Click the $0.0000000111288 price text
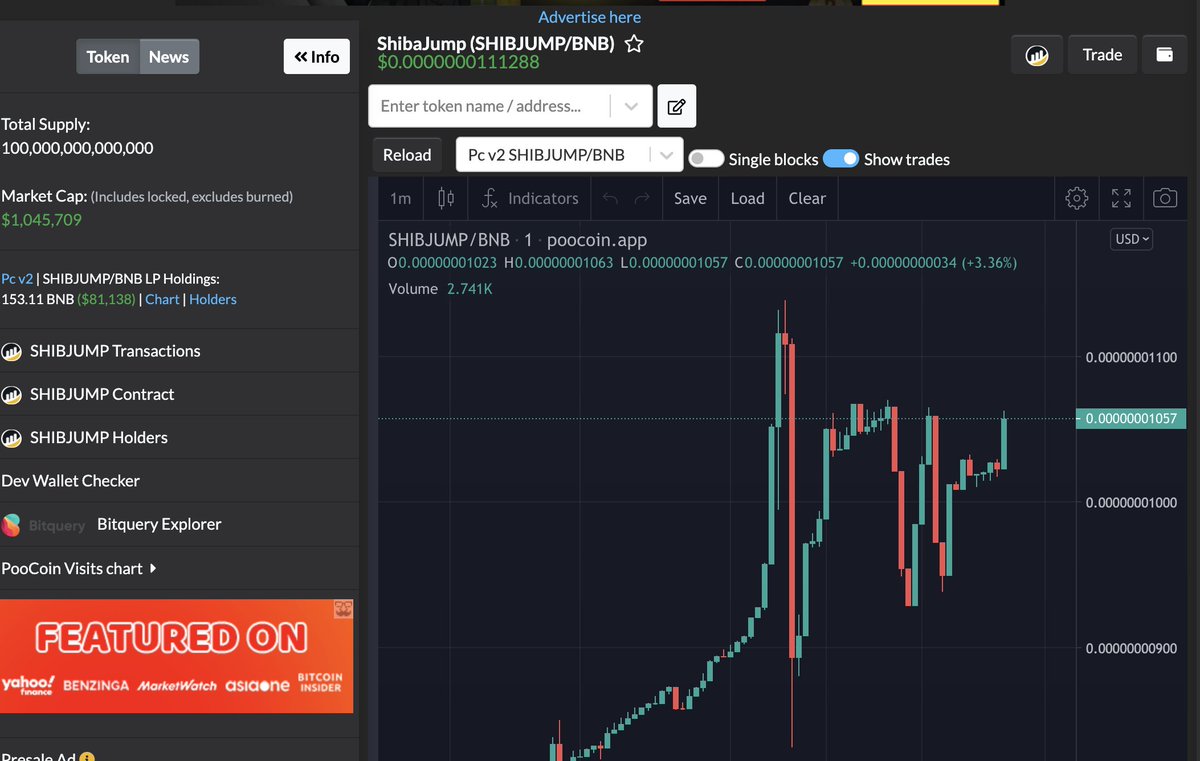The image size is (1200, 761). click(x=458, y=63)
